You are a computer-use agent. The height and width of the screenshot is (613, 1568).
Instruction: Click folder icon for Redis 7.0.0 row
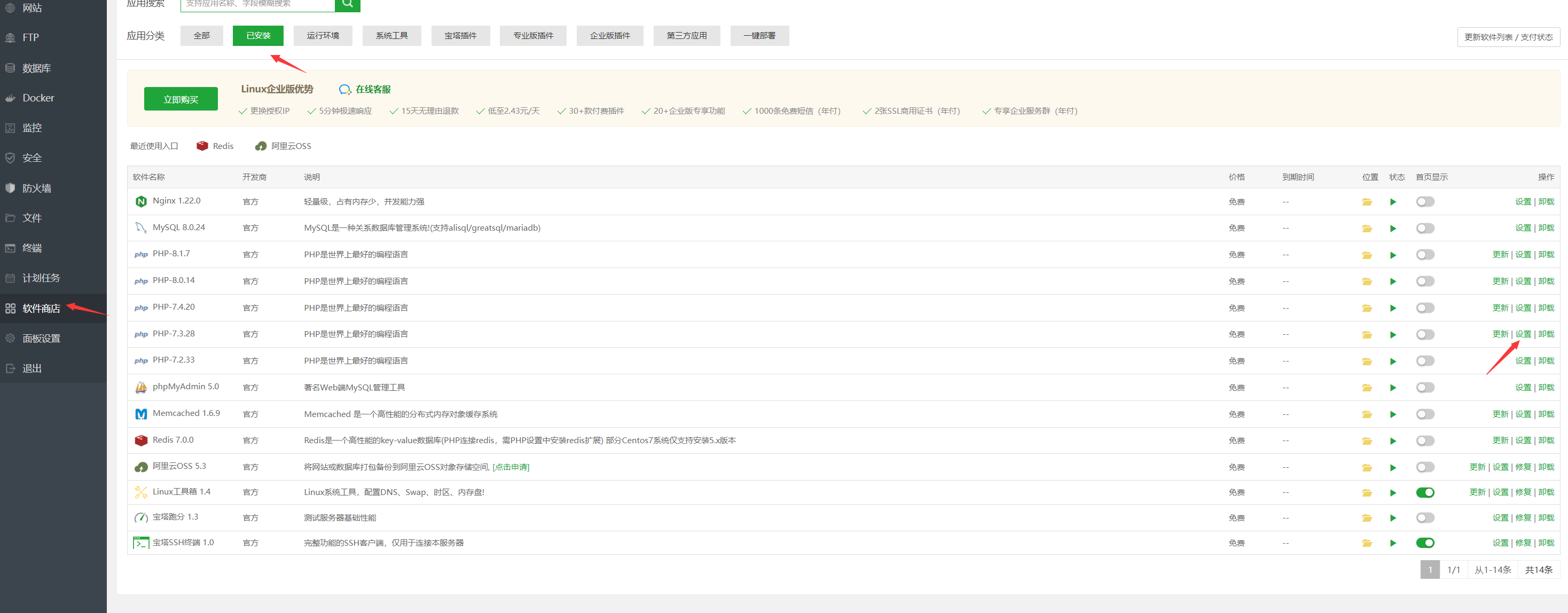[x=1367, y=442]
